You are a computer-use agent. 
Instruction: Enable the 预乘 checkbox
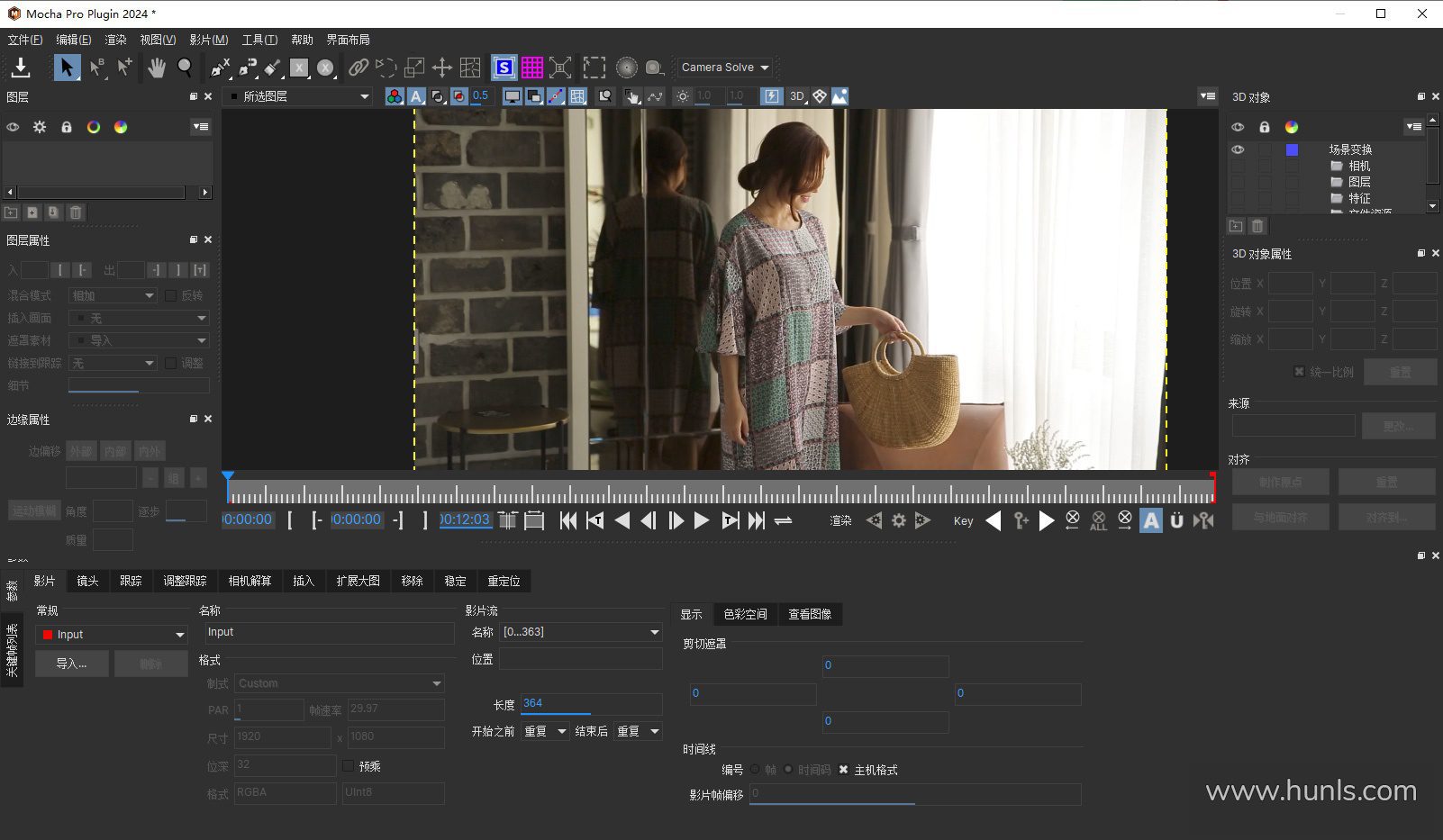349,766
